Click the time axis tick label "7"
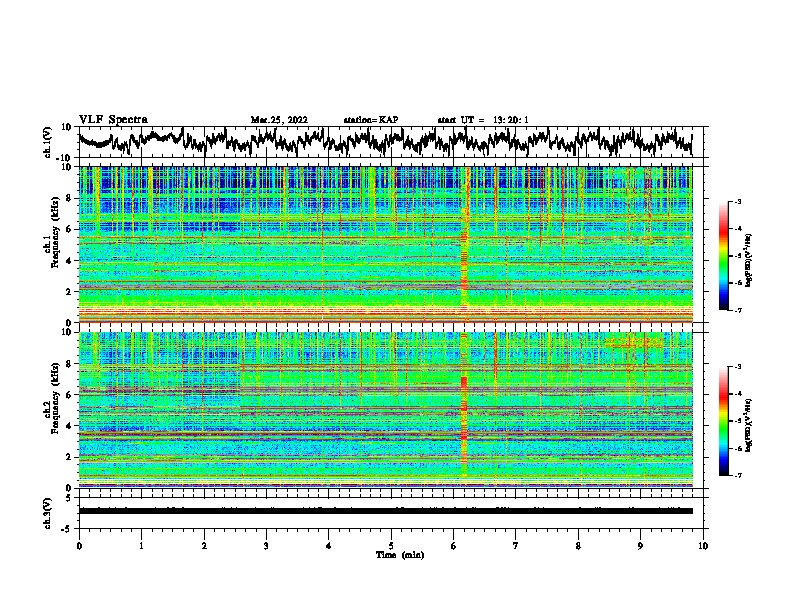Image resolution: width=792 pixels, height=612 pixels. tap(516, 545)
